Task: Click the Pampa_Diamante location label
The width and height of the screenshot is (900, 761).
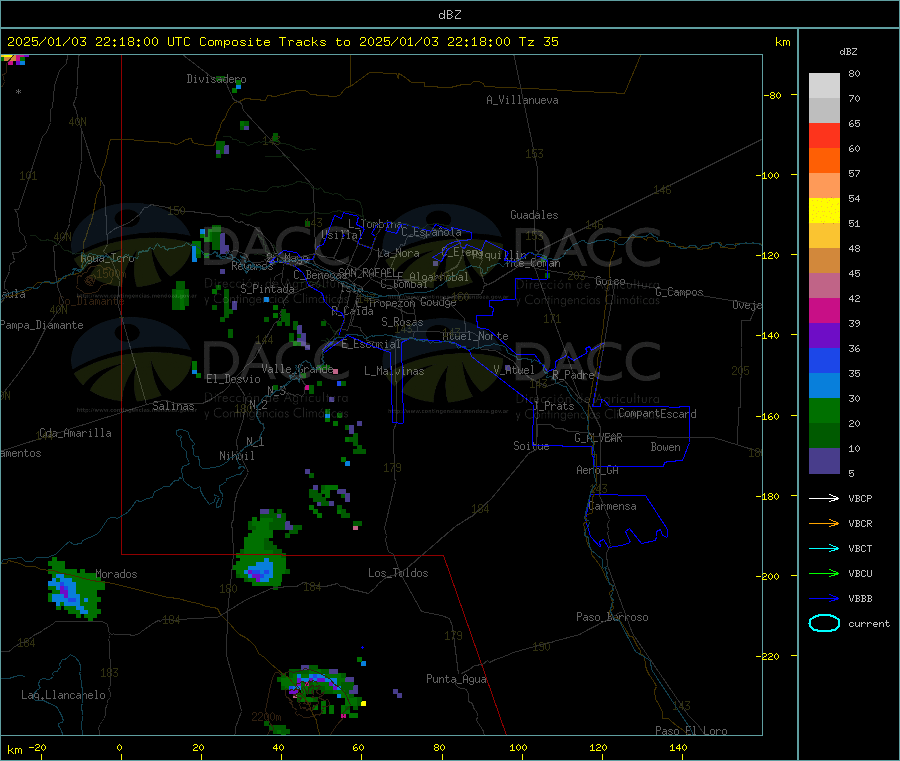Action: point(41,325)
